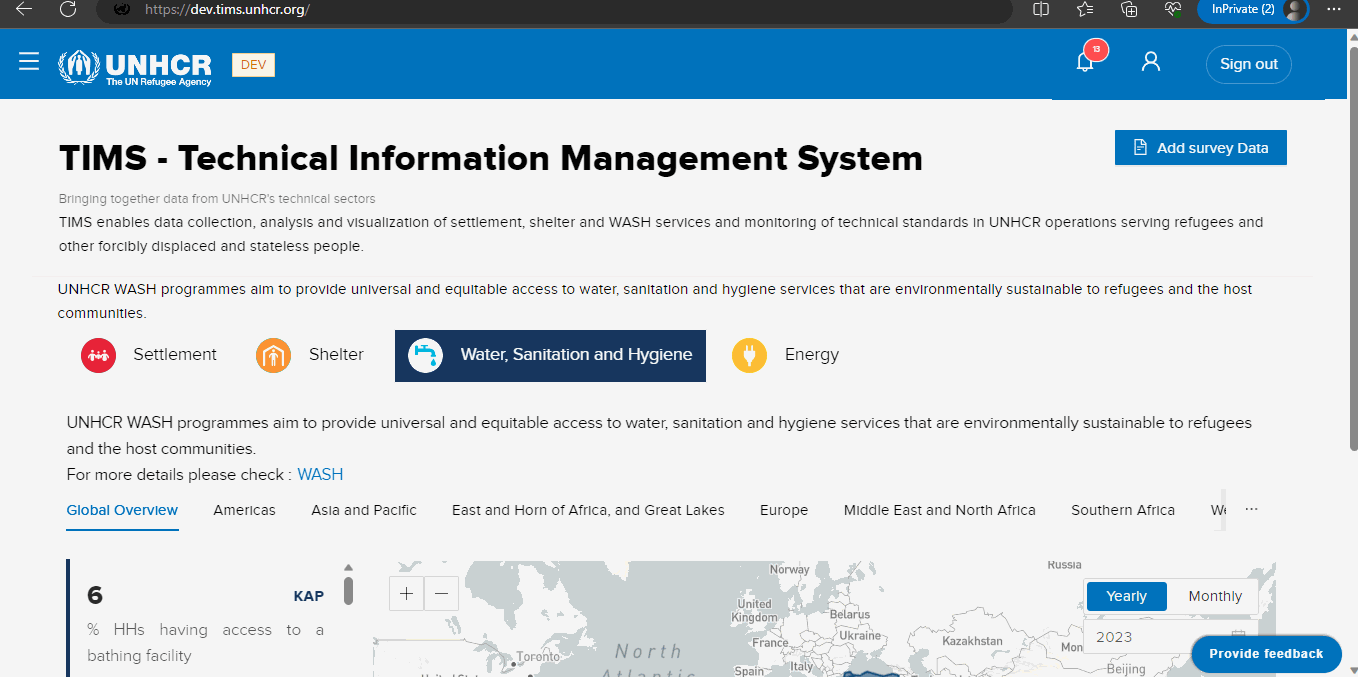Open the user profile icon
This screenshot has height=677, width=1358.
(x=1151, y=62)
